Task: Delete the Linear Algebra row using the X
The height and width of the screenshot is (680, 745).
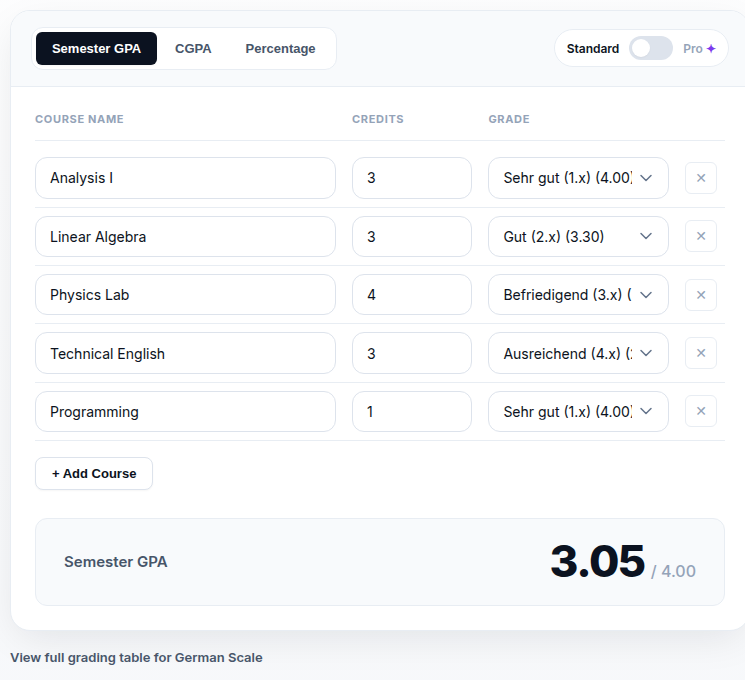Action: click(700, 236)
